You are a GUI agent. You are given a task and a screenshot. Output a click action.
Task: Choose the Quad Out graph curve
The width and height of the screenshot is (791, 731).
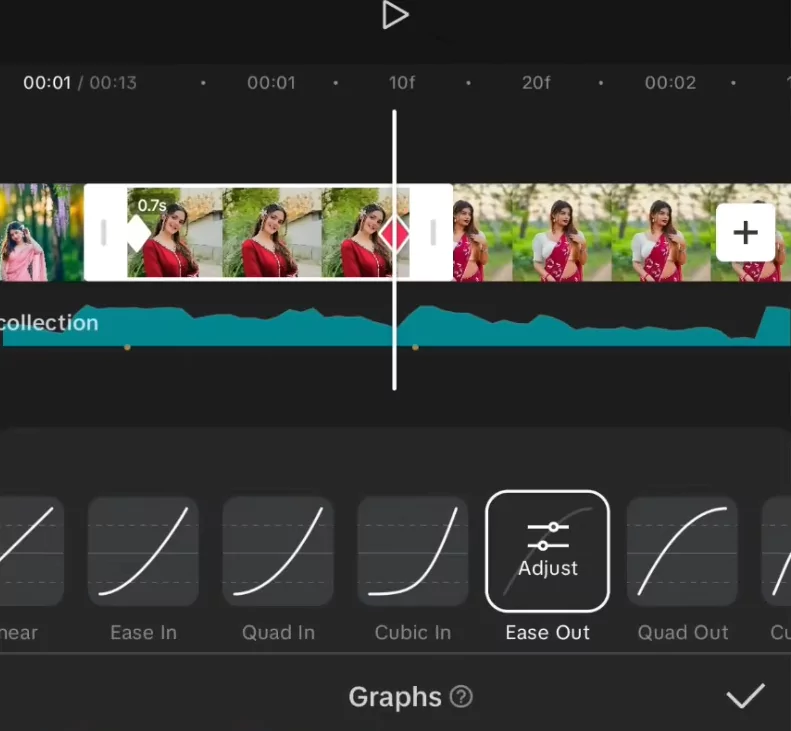pyautogui.click(x=682, y=551)
